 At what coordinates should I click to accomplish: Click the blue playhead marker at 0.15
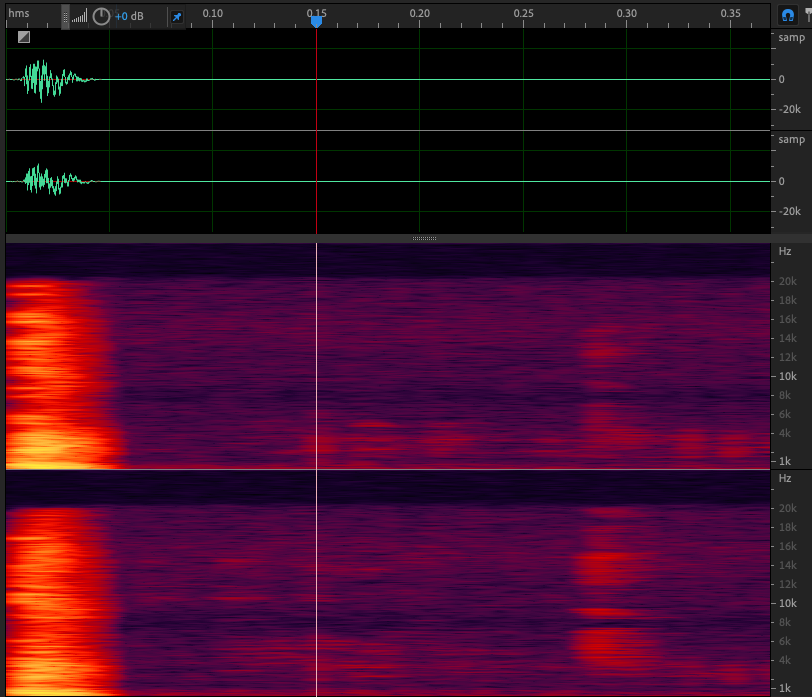tap(316, 19)
